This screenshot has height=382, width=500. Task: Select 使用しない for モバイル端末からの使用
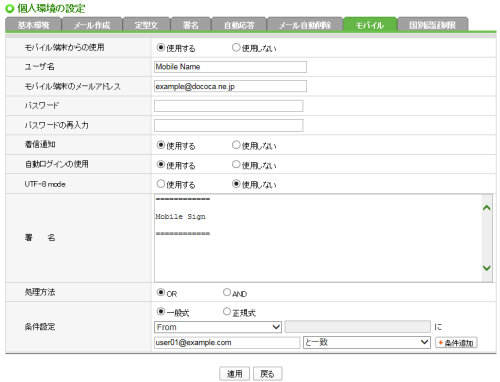[236, 48]
